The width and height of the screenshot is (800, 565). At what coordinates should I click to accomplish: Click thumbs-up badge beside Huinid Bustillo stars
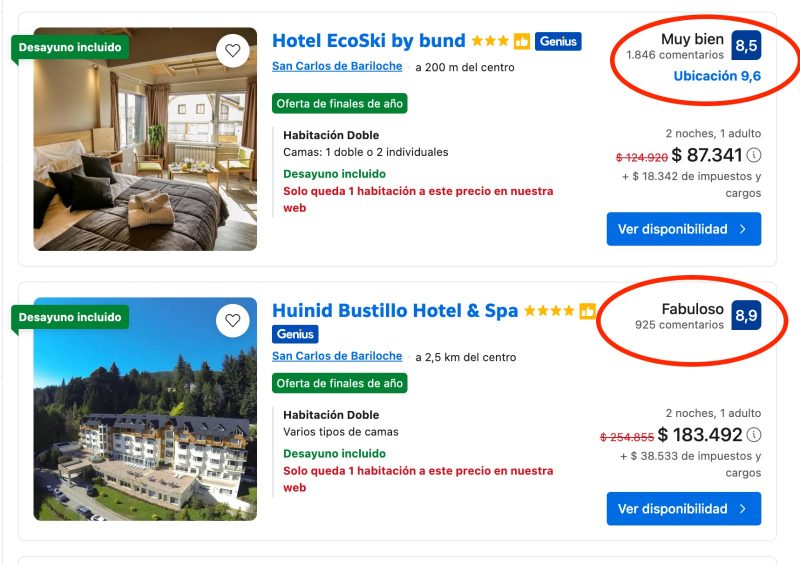587,311
